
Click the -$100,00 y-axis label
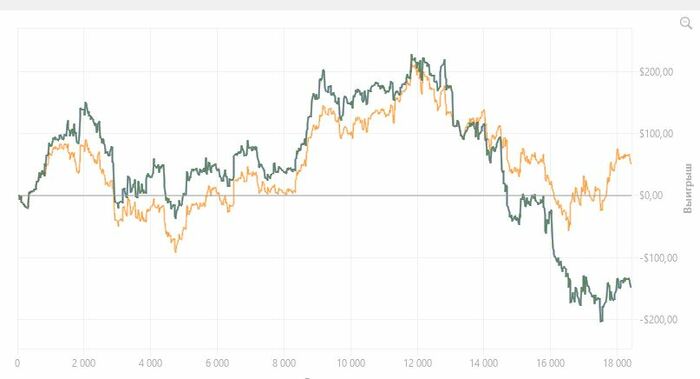tap(658, 258)
